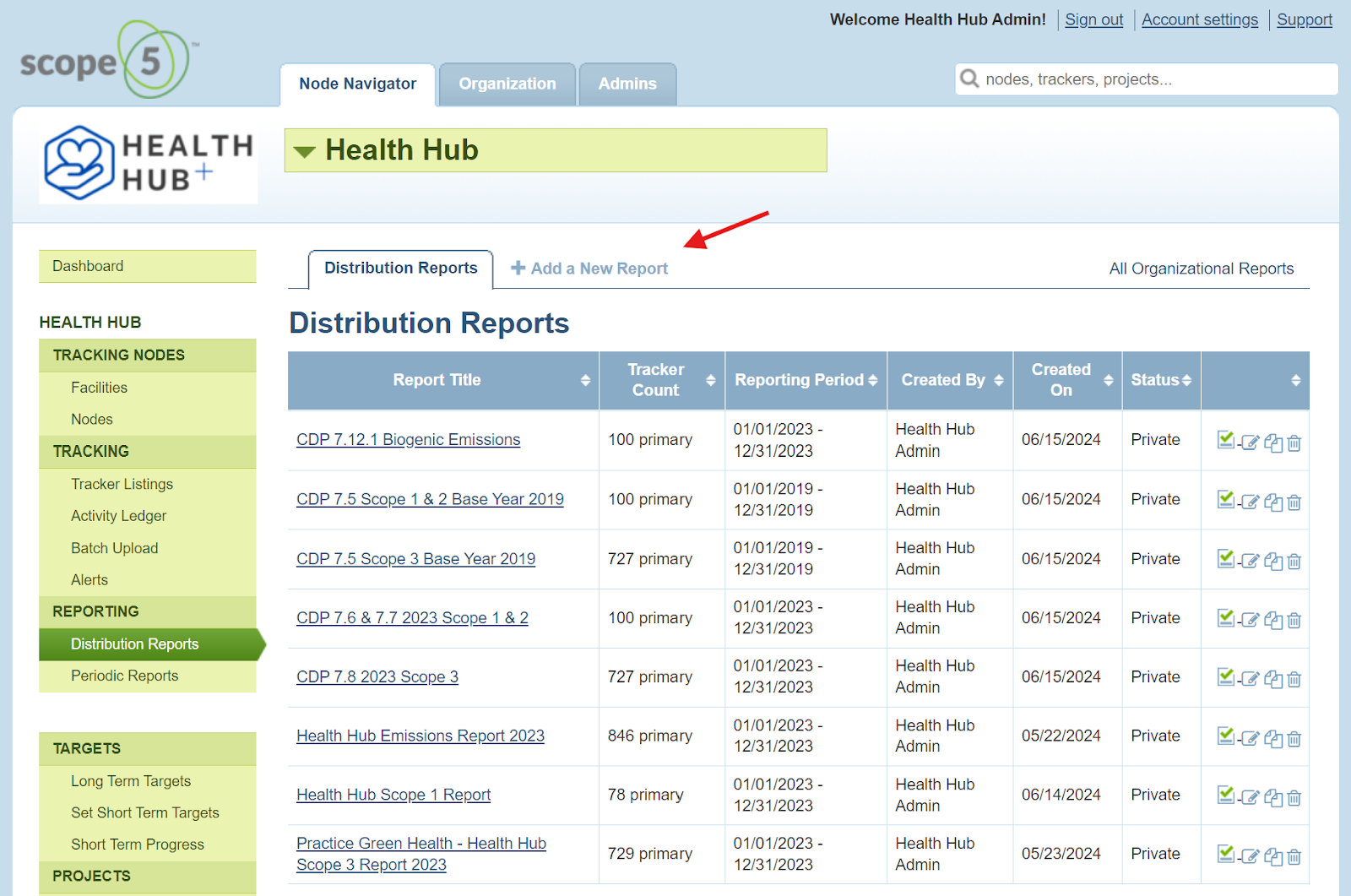Edit the CDP 7.5 Scope 1 & 2 Base Year 2019 report
Screen dimensions: 1351x896
click(1250, 502)
